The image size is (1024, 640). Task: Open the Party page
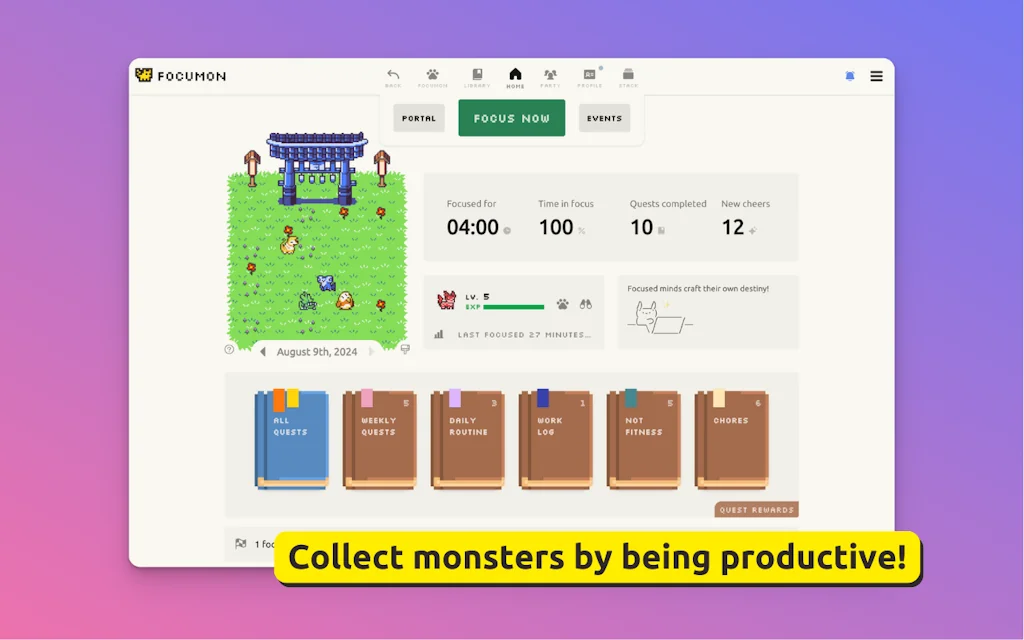(x=549, y=76)
